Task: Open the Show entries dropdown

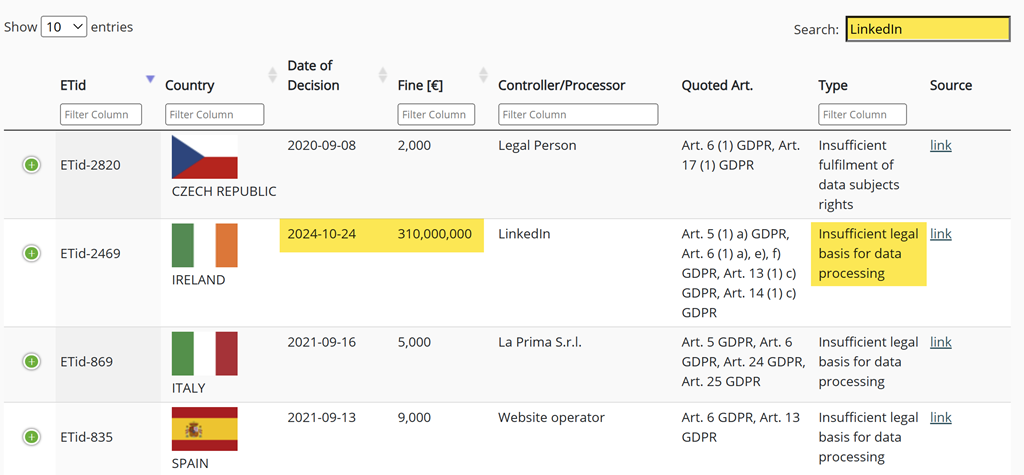Action: tap(64, 27)
